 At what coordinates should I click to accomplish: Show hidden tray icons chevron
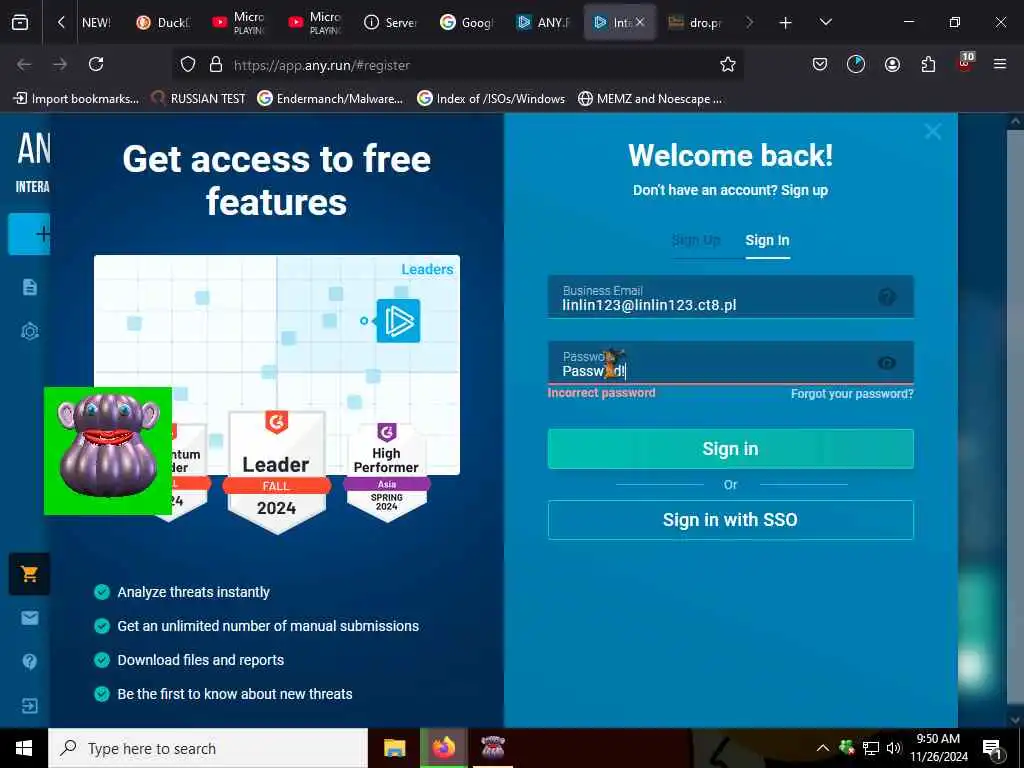pyautogui.click(x=823, y=748)
